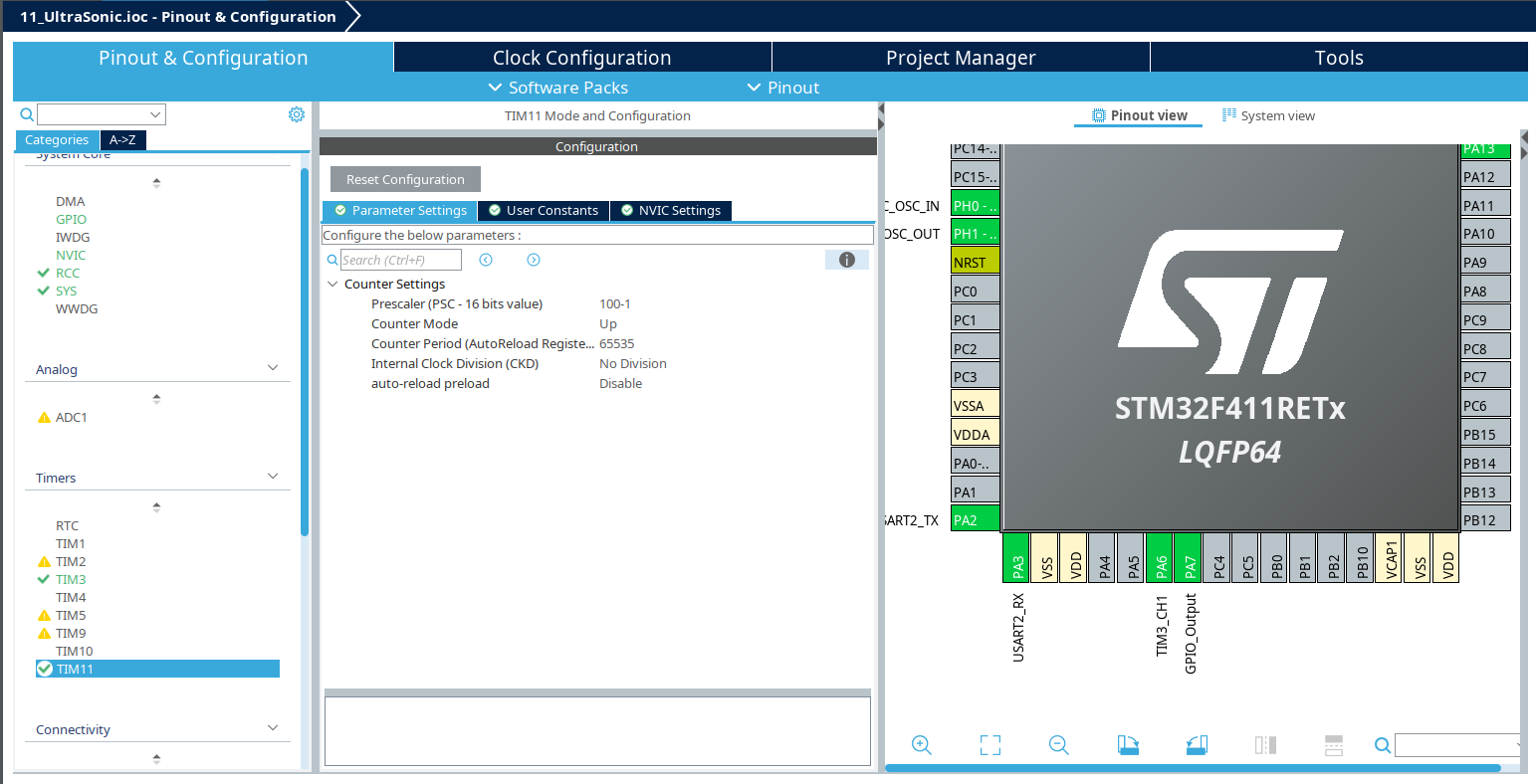Select ADC1 under Analog
Screen dimensions: 1536x784
(x=71, y=417)
